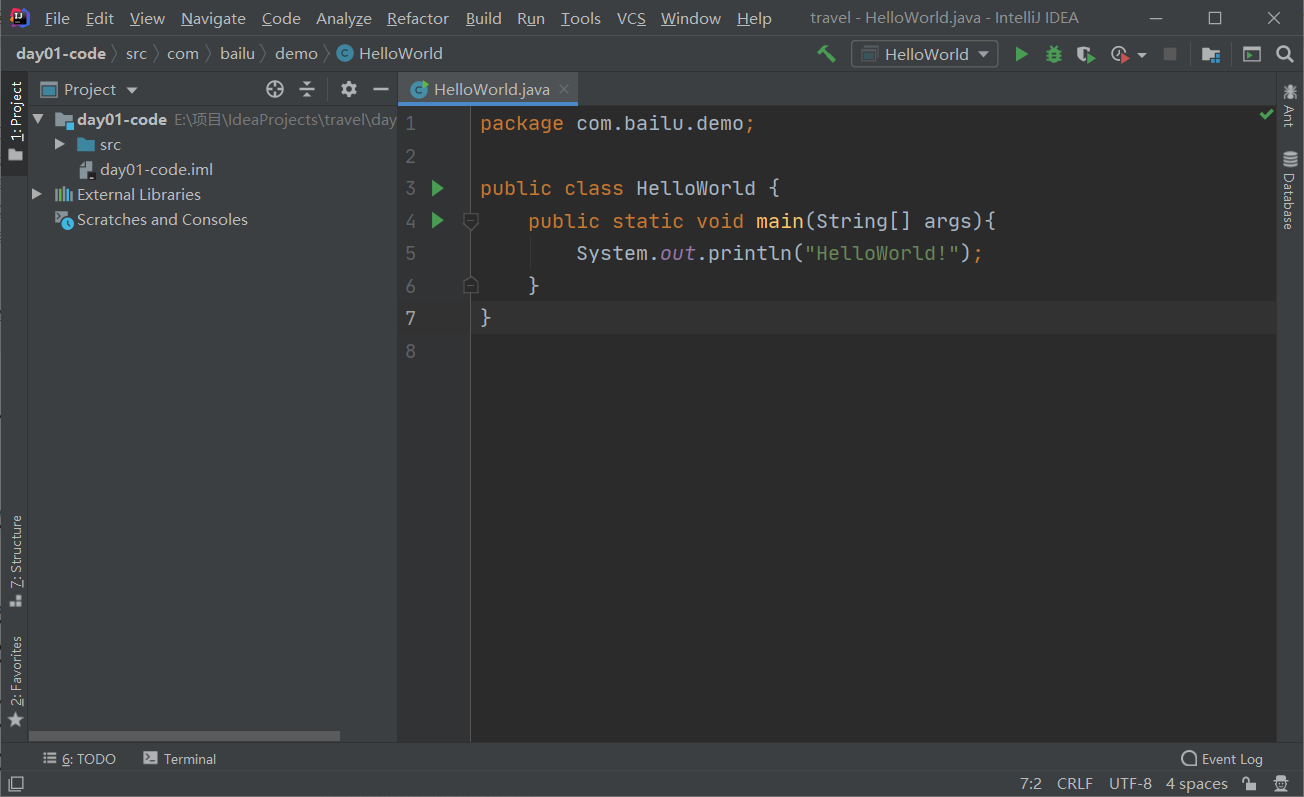Viewport: 1304px width, 797px height.
Task: Open the VCS menu
Action: (x=631, y=19)
